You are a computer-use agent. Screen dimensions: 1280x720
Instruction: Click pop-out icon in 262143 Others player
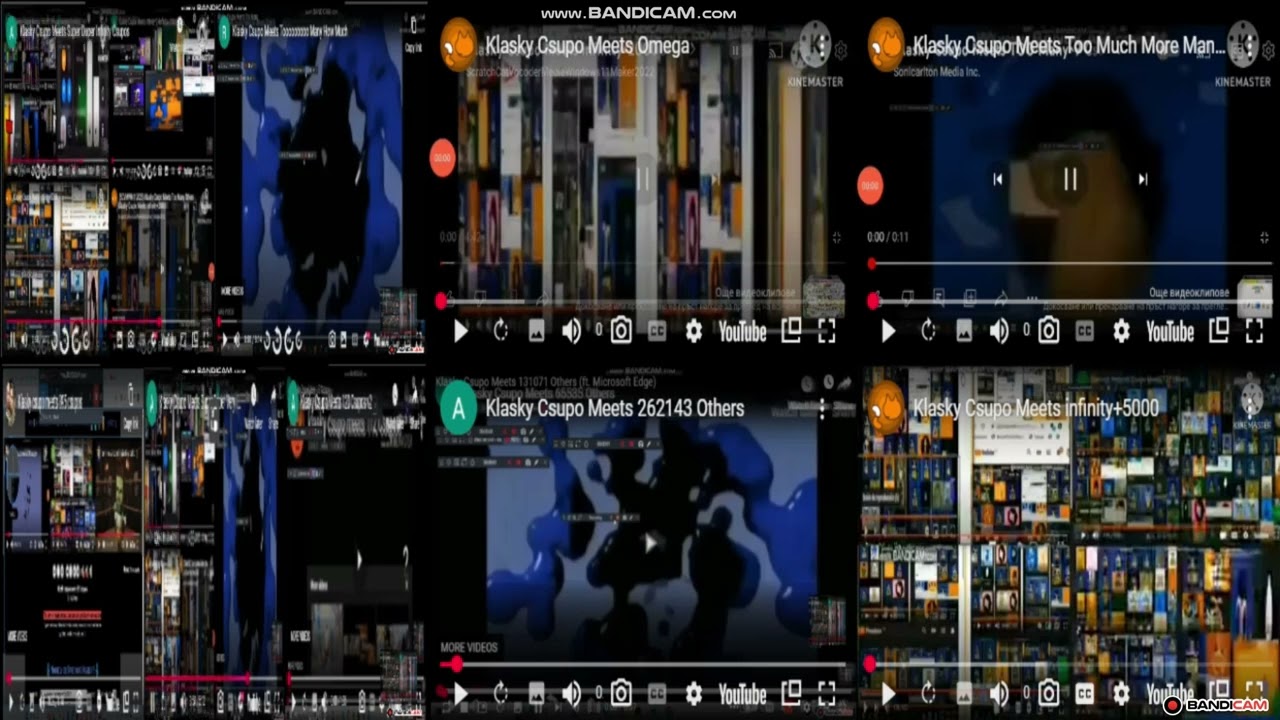(x=791, y=693)
